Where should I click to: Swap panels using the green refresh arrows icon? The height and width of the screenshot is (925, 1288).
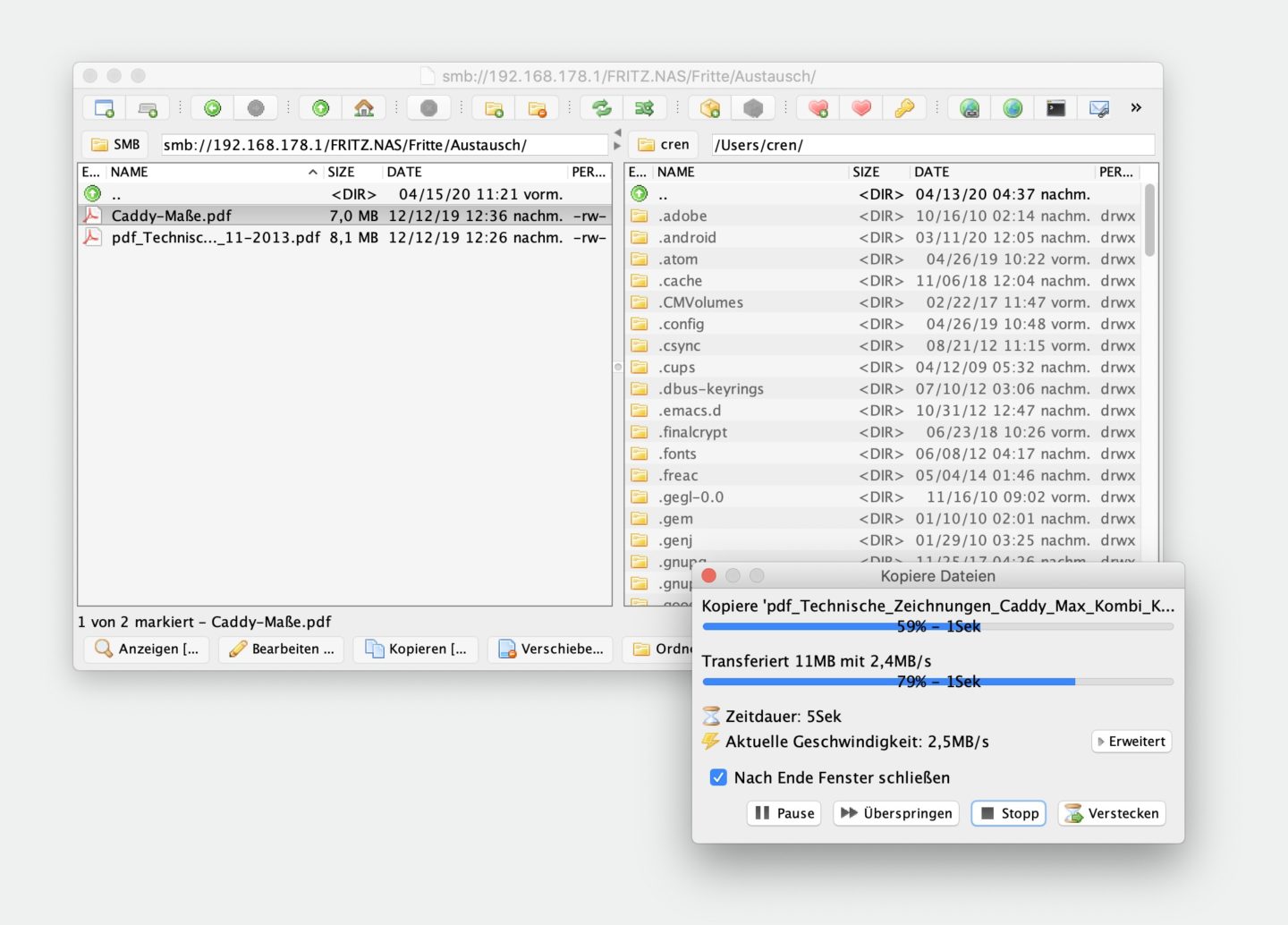602,108
